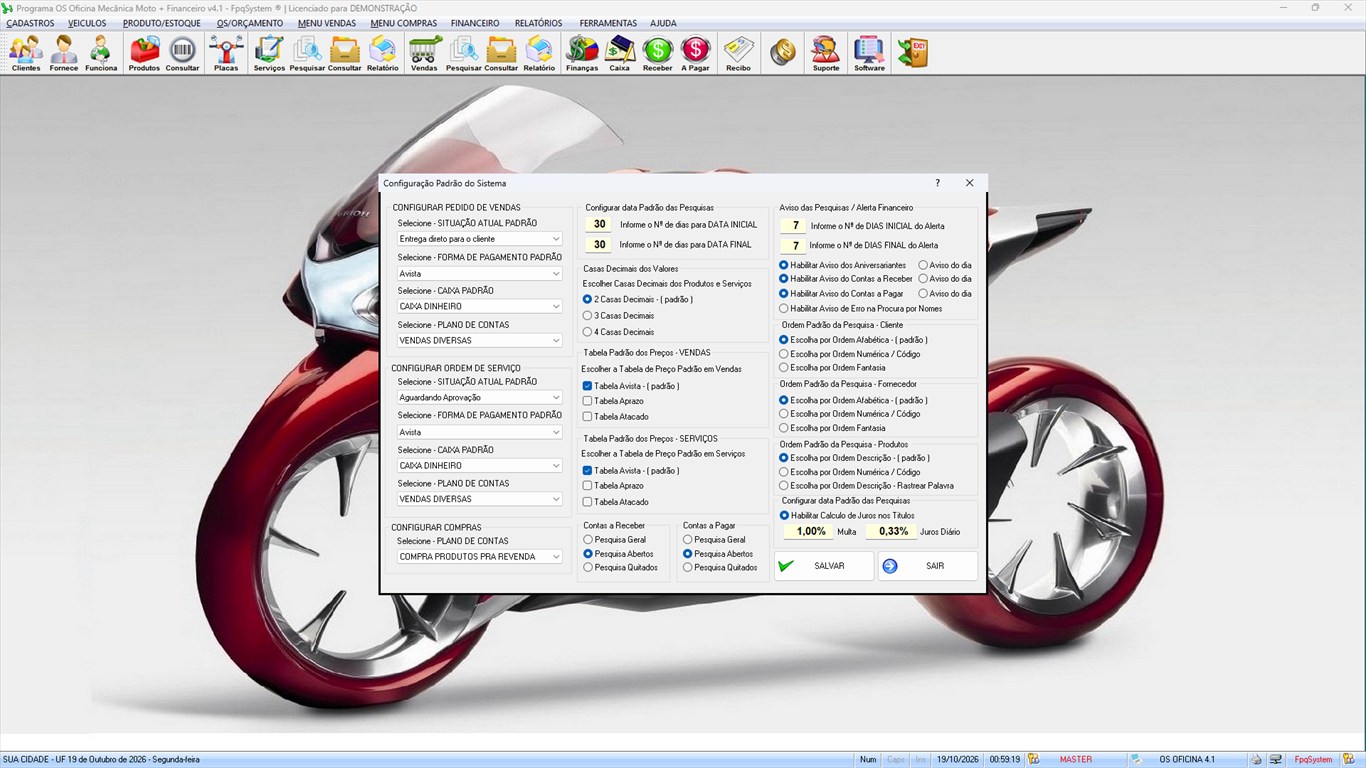Open the FERRAMENTAS menu

608,23
